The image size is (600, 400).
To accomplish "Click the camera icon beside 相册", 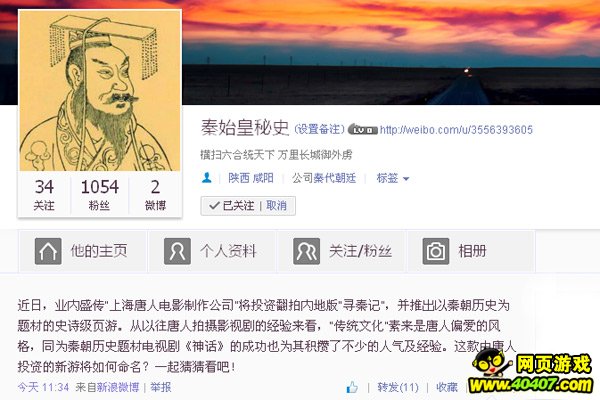I will tap(436, 251).
